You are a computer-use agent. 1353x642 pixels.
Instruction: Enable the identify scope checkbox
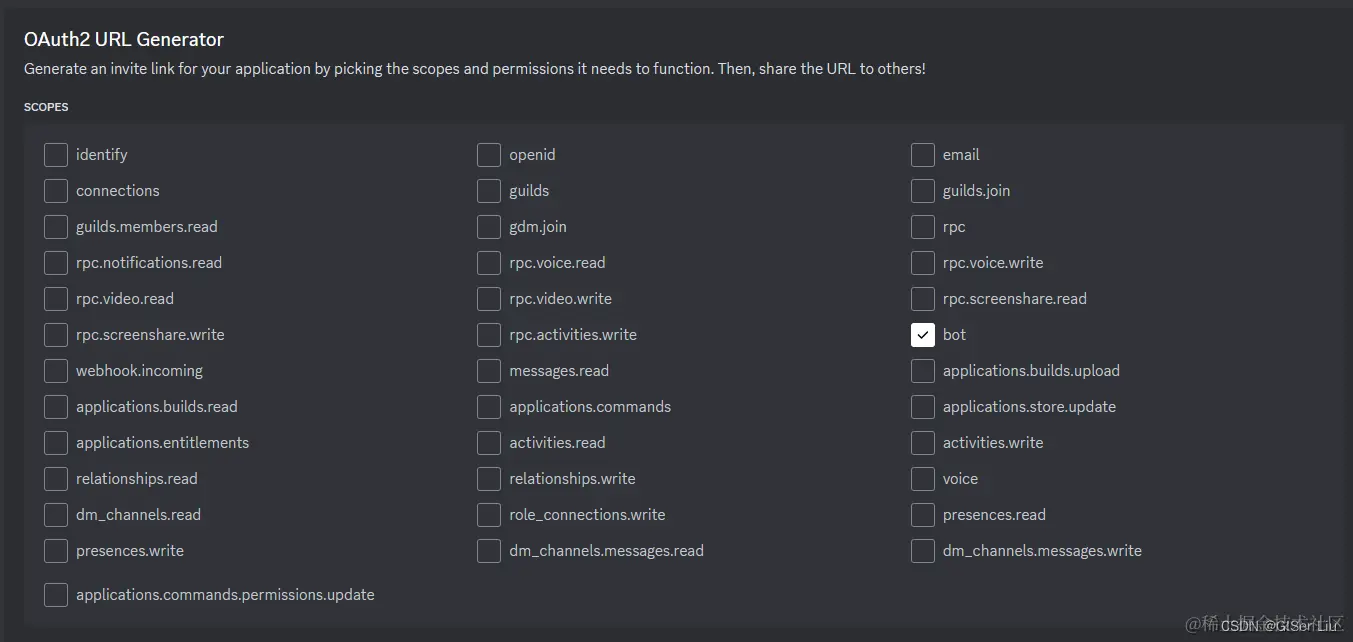click(x=56, y=155)
